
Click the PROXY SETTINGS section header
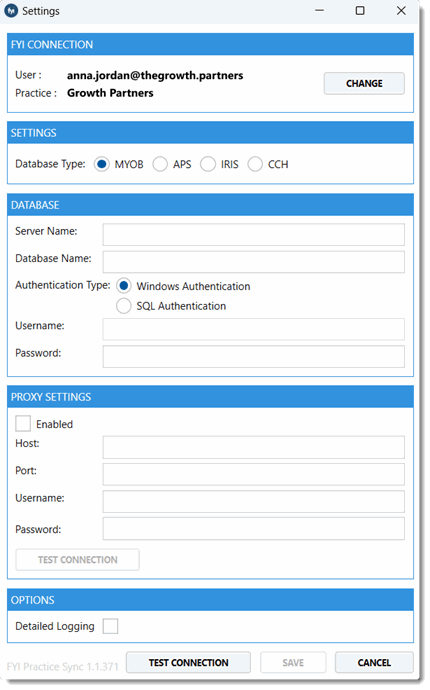pos(210,397)
